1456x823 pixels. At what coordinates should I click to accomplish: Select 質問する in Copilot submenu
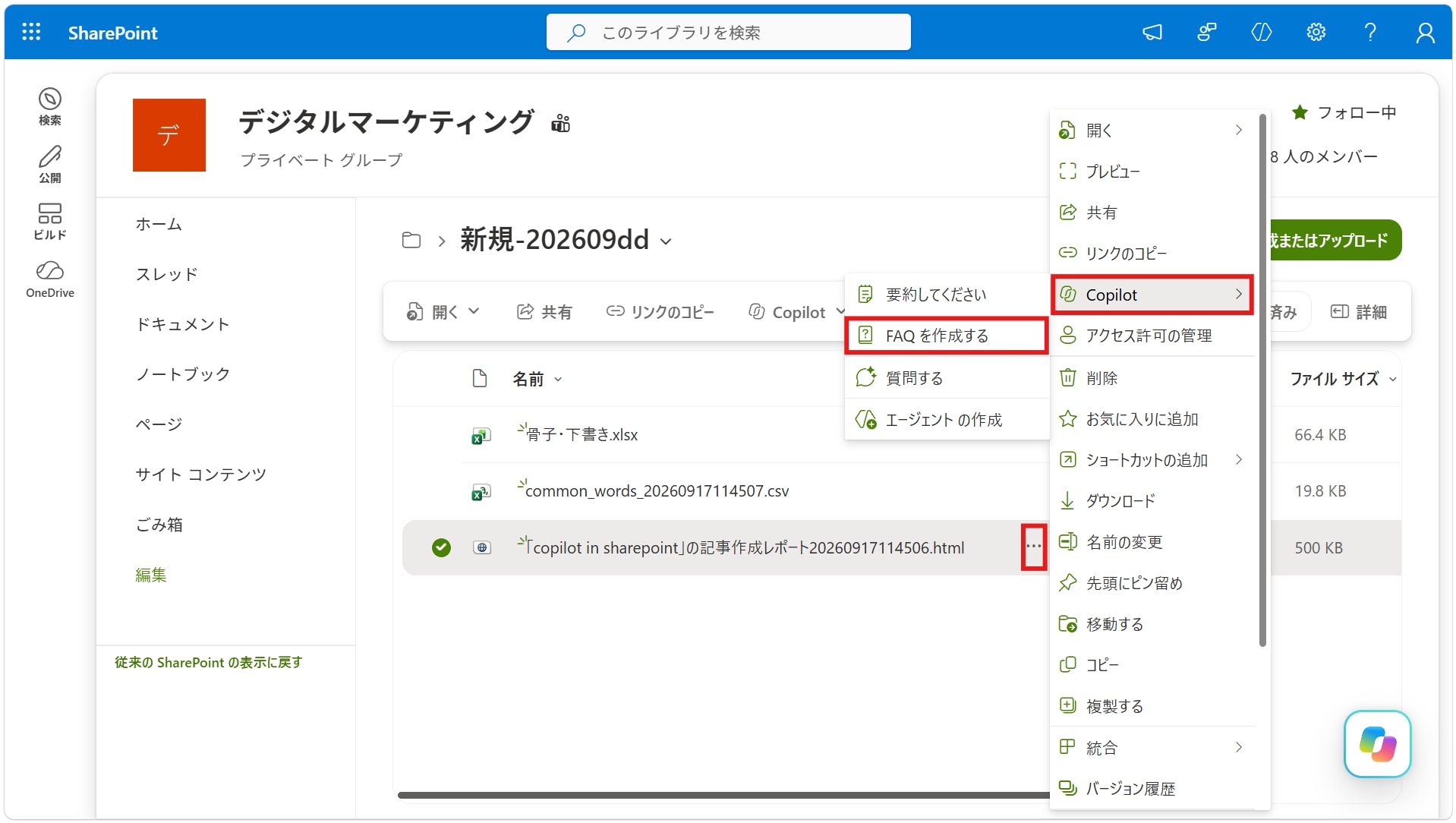[947, 378]
